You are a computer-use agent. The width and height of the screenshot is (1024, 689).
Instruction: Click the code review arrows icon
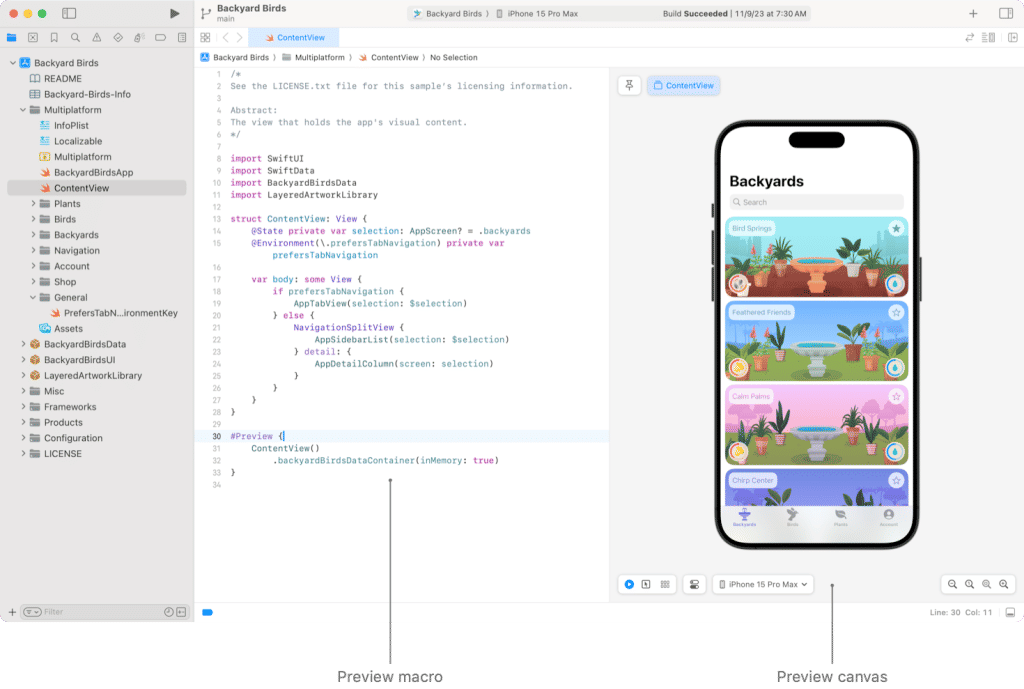(x=970, y=37)
